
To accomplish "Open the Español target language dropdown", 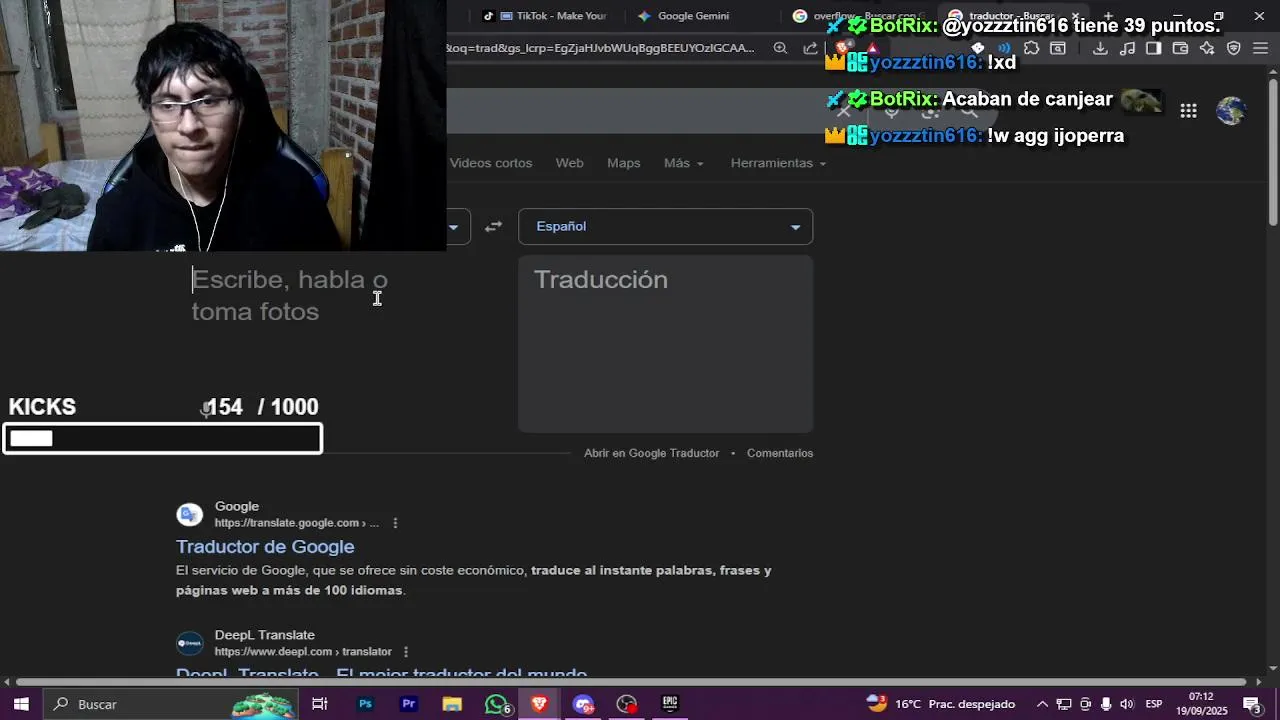I will click(665, 227).
